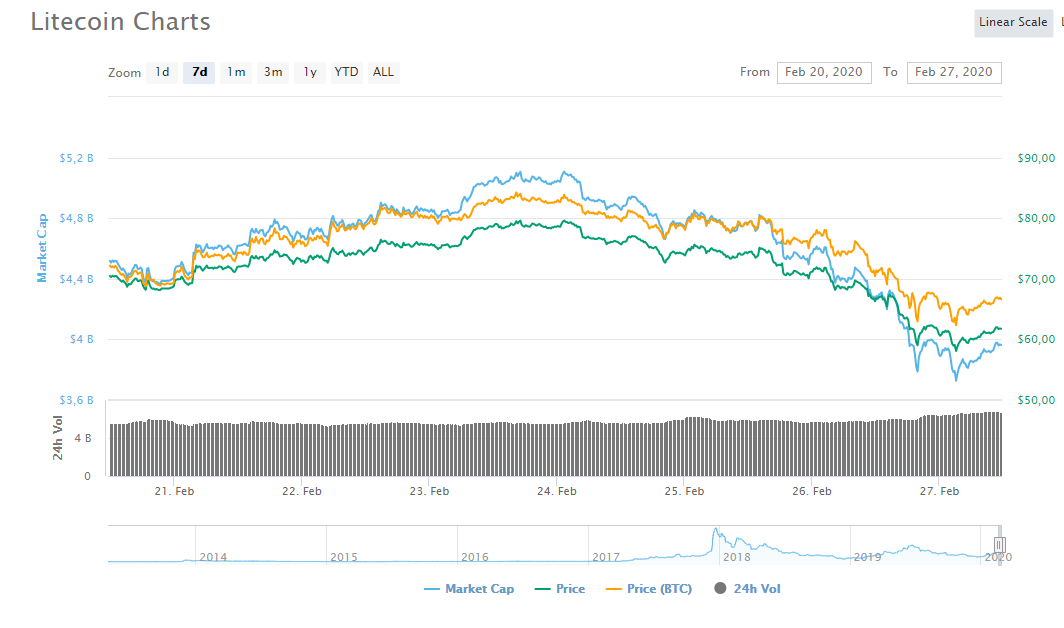Select the YTD zoom option
1064x628 pixels.
pos(346,72)
